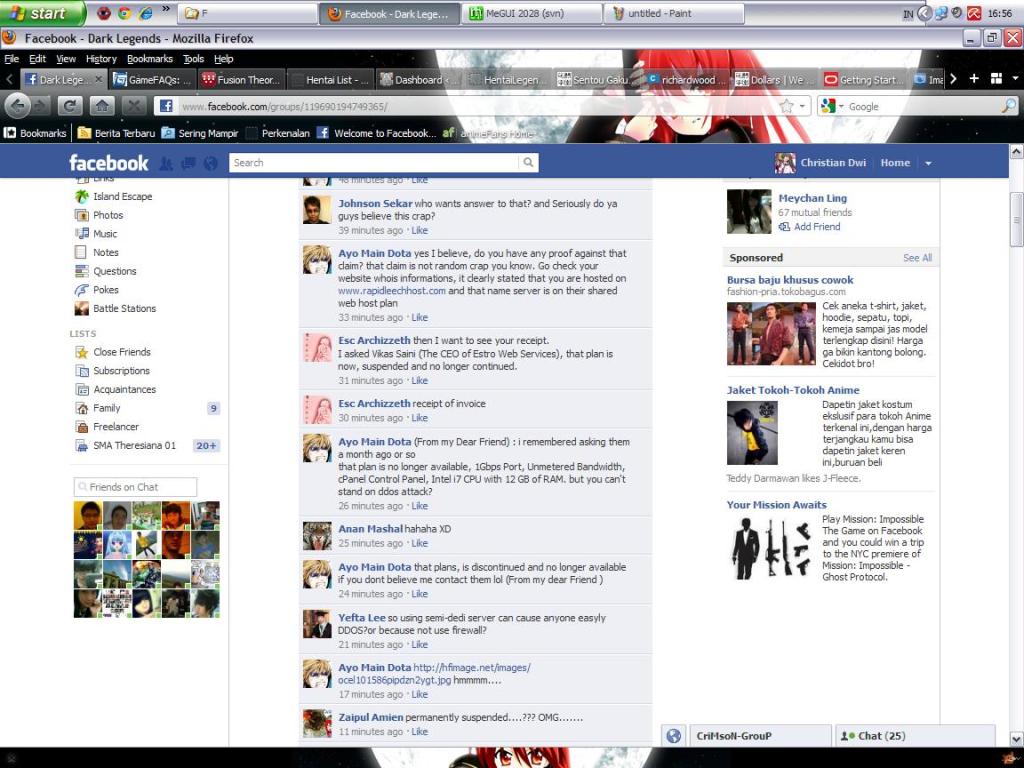Open Facebook notifications globe in header
Screen dimensions: 1024x768
click(210, 163)
